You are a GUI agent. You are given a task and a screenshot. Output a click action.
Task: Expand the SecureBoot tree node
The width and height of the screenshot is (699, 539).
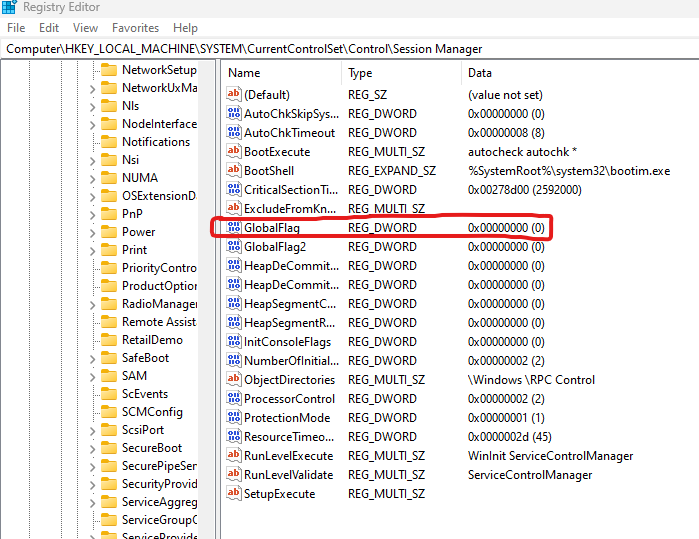pyautogui.click(x=92, y=449)
